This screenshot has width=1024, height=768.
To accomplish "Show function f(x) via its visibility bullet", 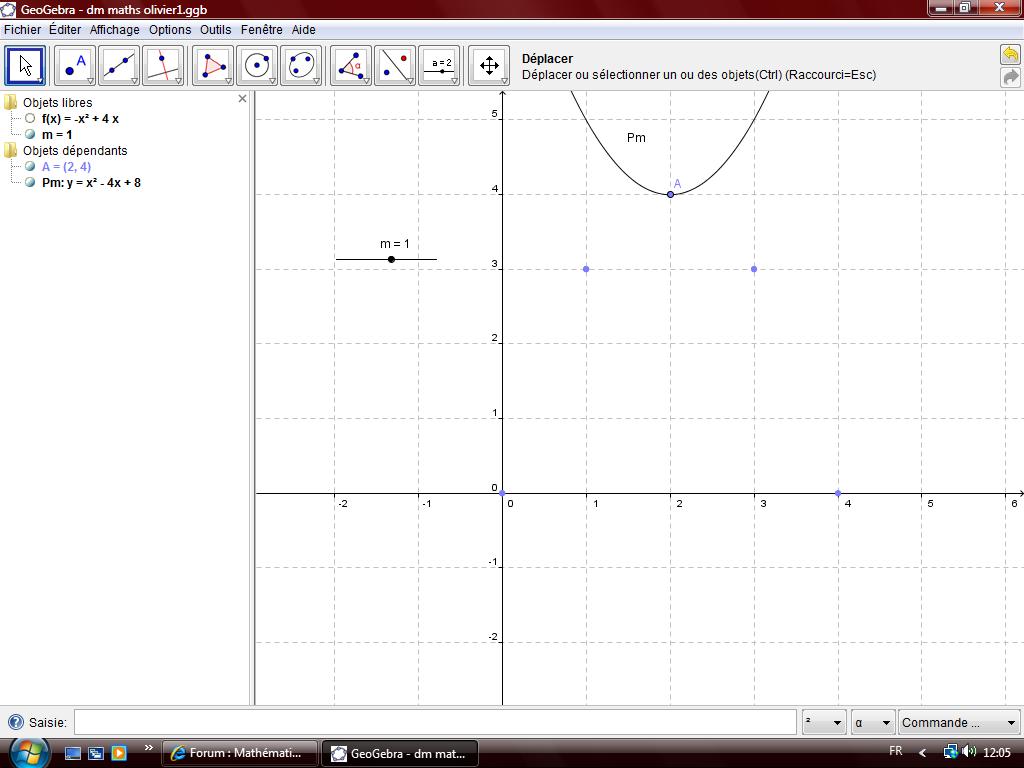I will (x=30, y=119).
